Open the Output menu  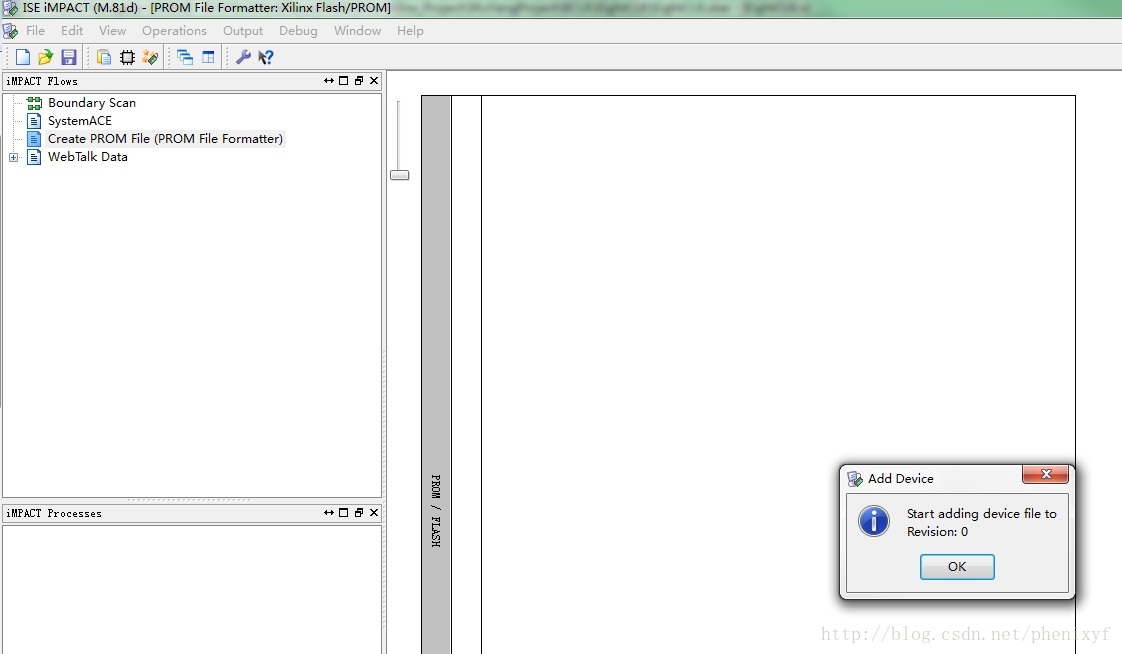click(243, 31)
